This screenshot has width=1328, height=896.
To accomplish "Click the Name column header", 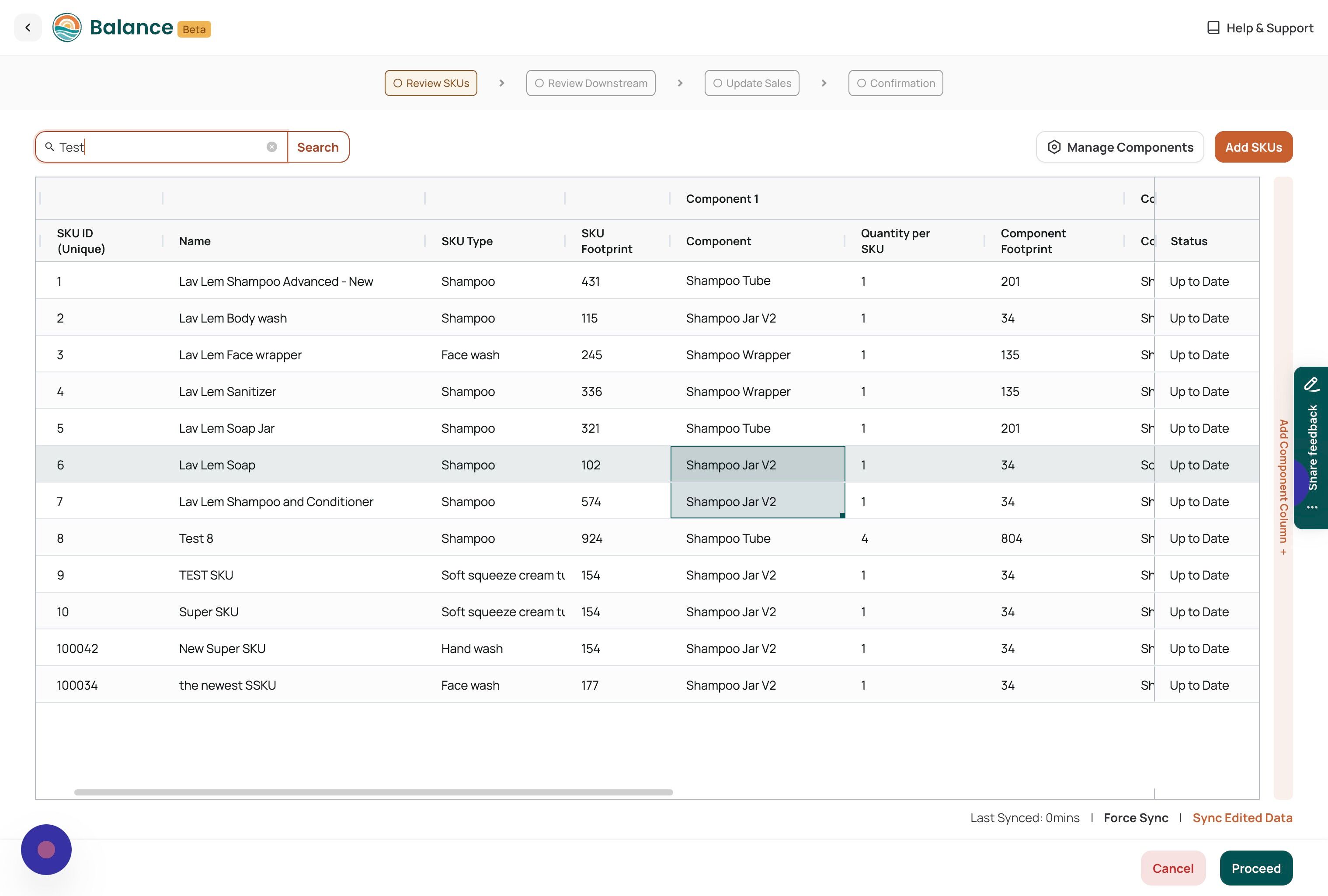I will coord(294,241).
